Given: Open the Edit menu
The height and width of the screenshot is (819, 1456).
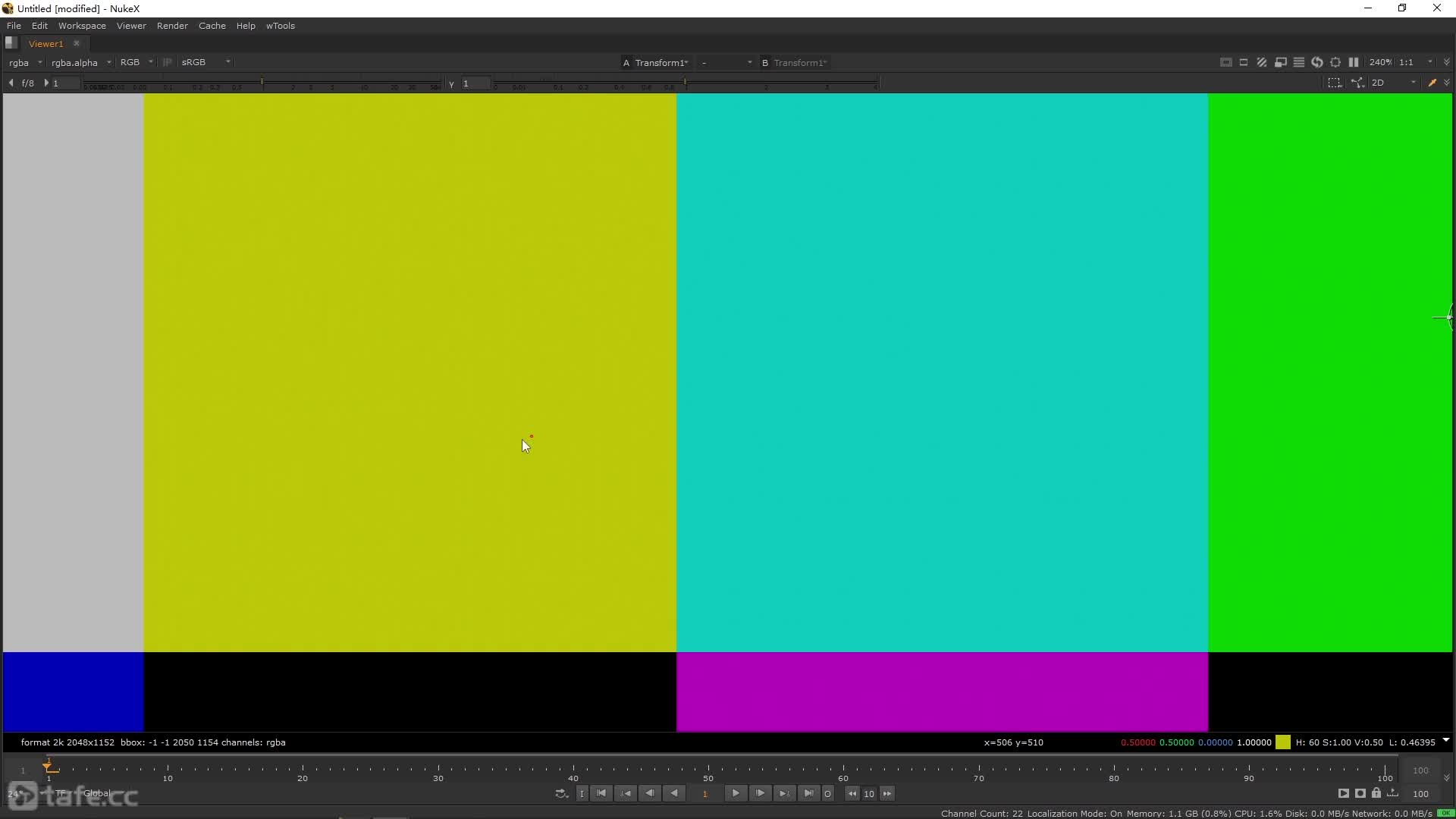Looking at the screenshot, I should pos(39,26).
